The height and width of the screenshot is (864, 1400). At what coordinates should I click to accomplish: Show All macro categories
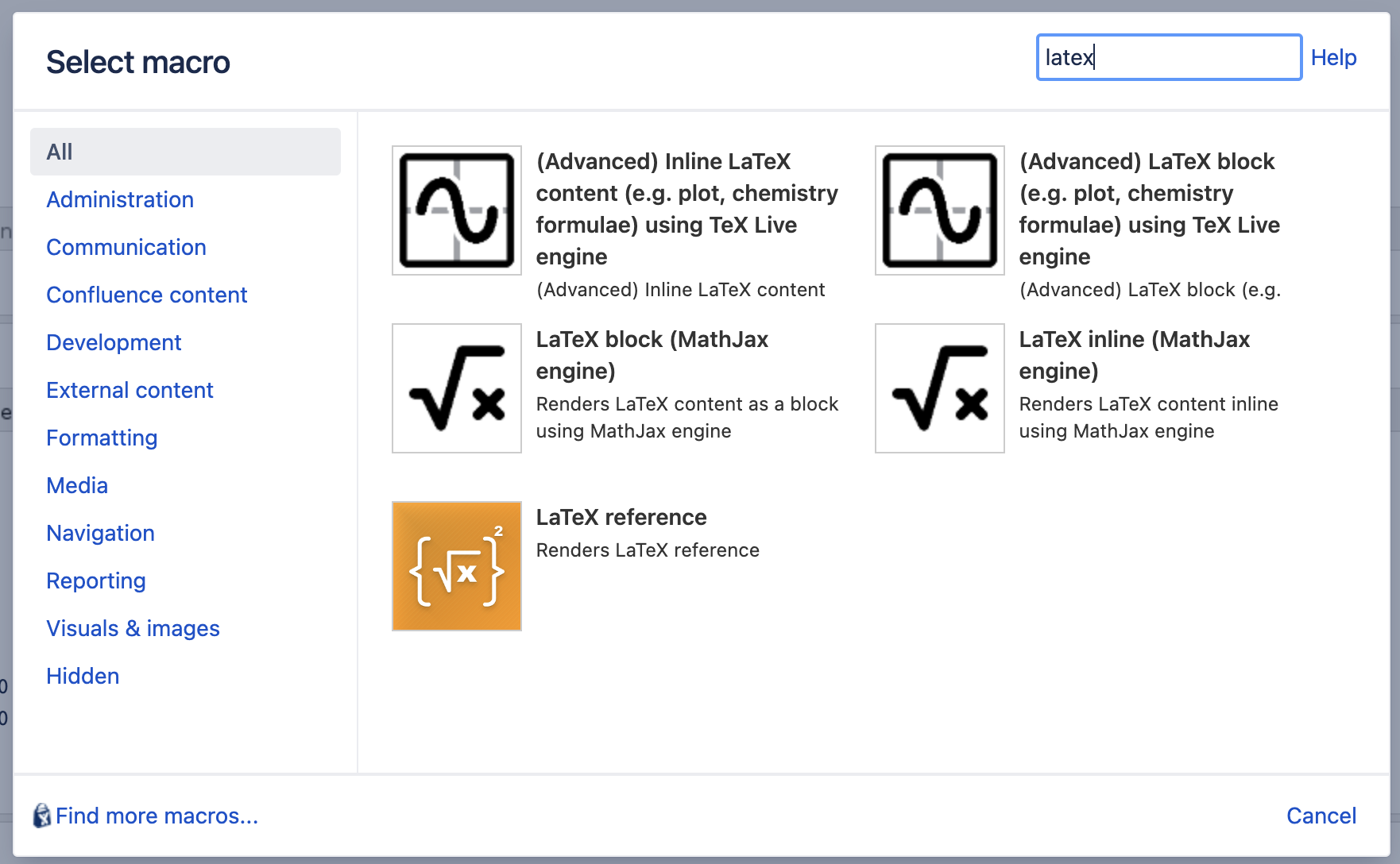(185, 152)
